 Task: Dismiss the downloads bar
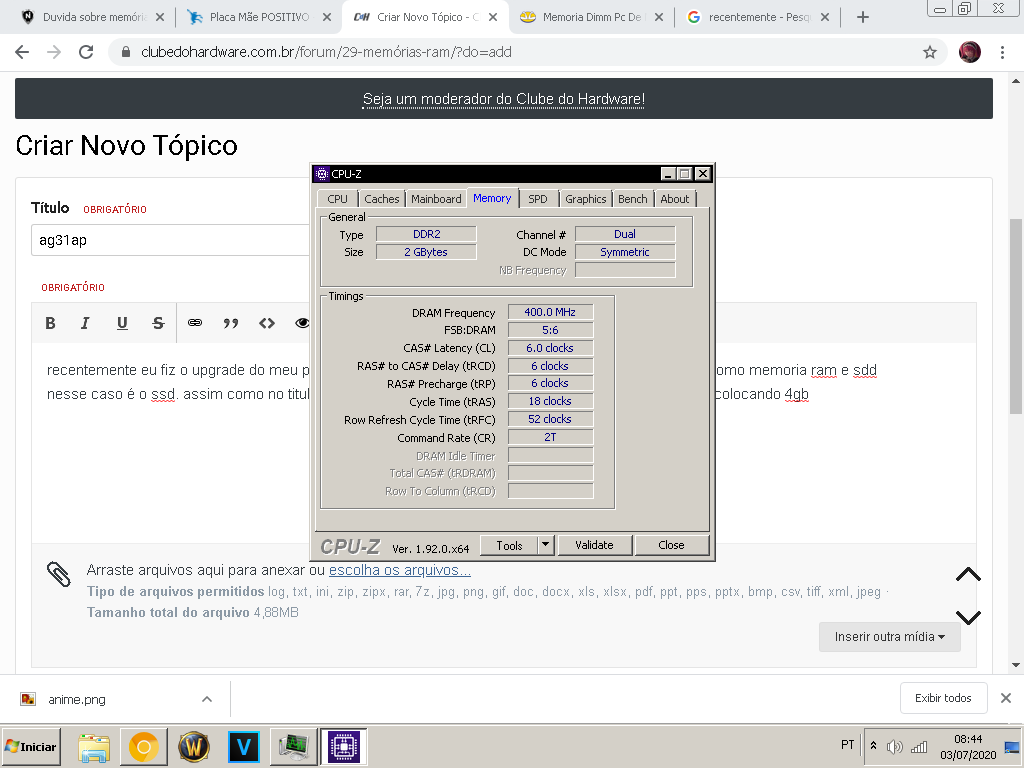[1006, 698]
